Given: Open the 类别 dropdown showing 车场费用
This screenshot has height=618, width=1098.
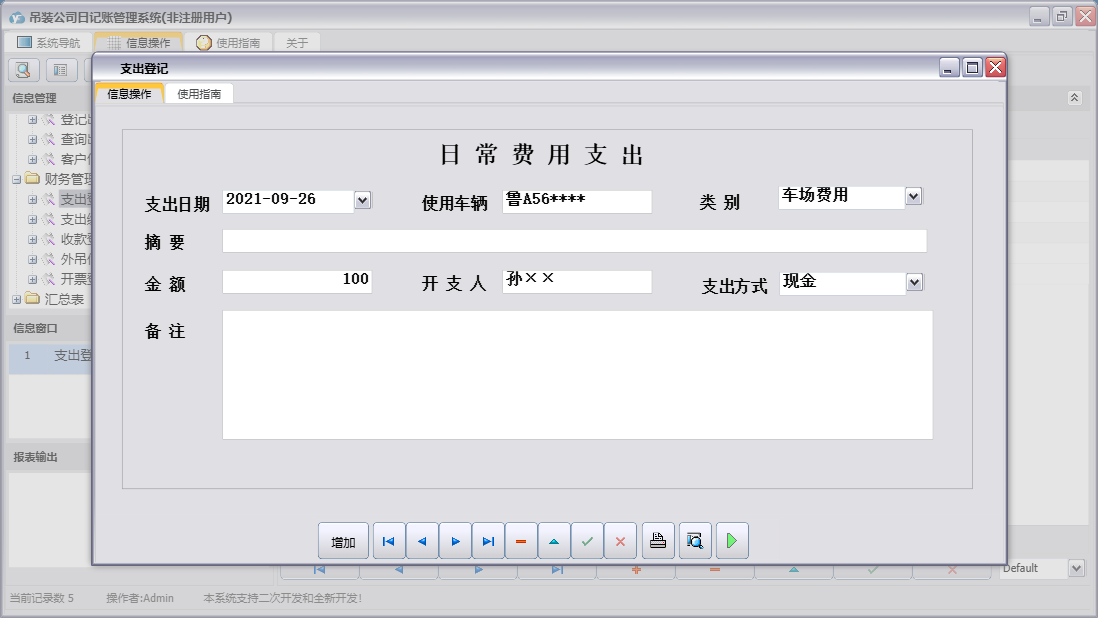Looking at the screenshot, I should tap(913, 196).
